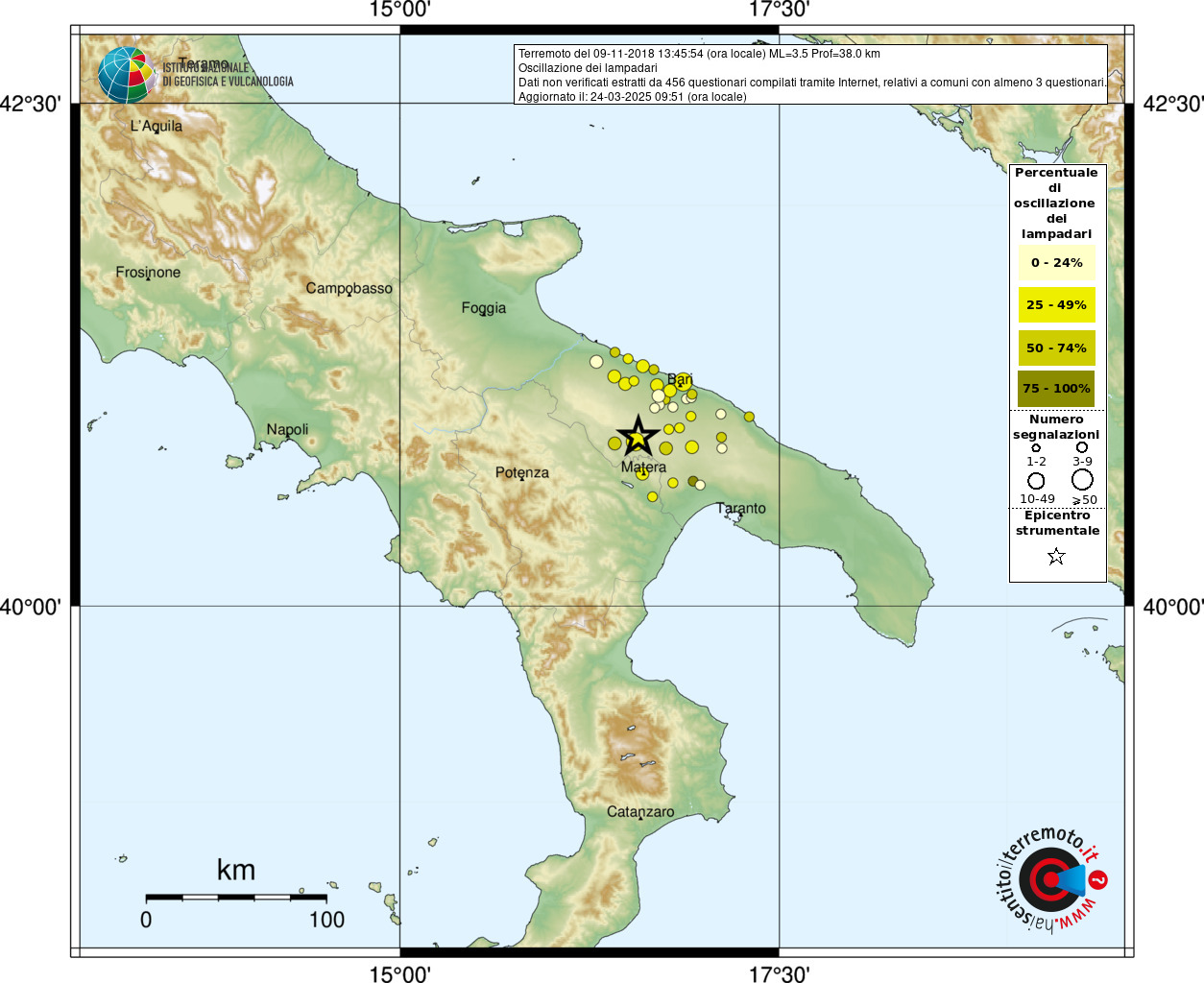Click the Catanzaro city label

point(640,811)
